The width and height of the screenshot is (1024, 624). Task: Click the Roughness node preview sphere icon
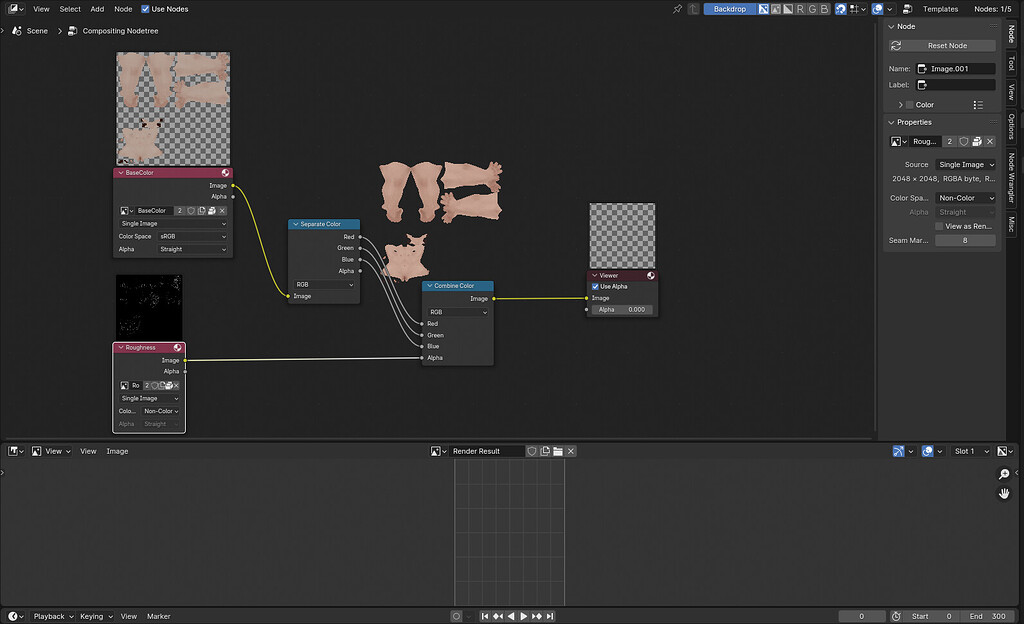point(178,348)
